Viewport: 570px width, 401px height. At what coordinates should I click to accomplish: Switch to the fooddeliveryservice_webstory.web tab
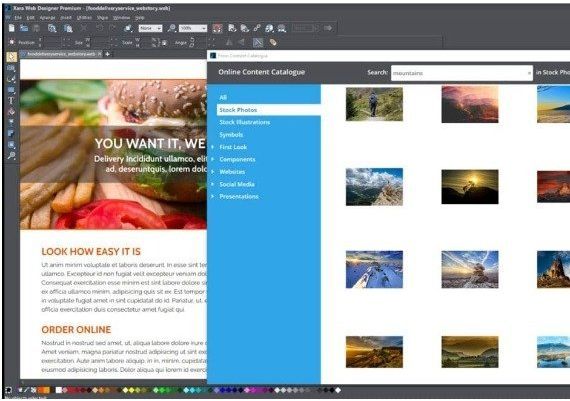pyautogui.click(x=61, y=54)
